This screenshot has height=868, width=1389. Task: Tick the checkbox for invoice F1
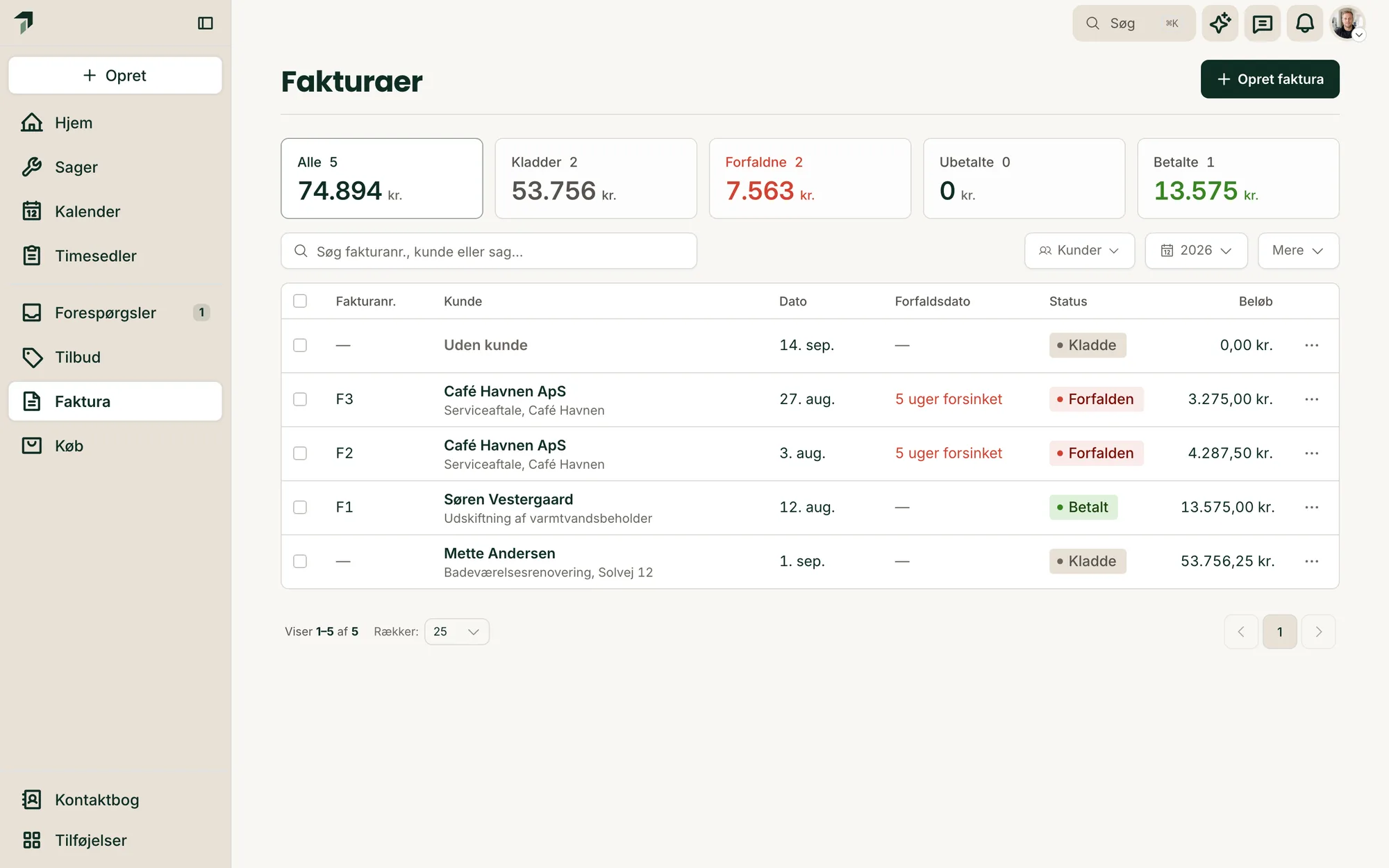tap(300, 508)
